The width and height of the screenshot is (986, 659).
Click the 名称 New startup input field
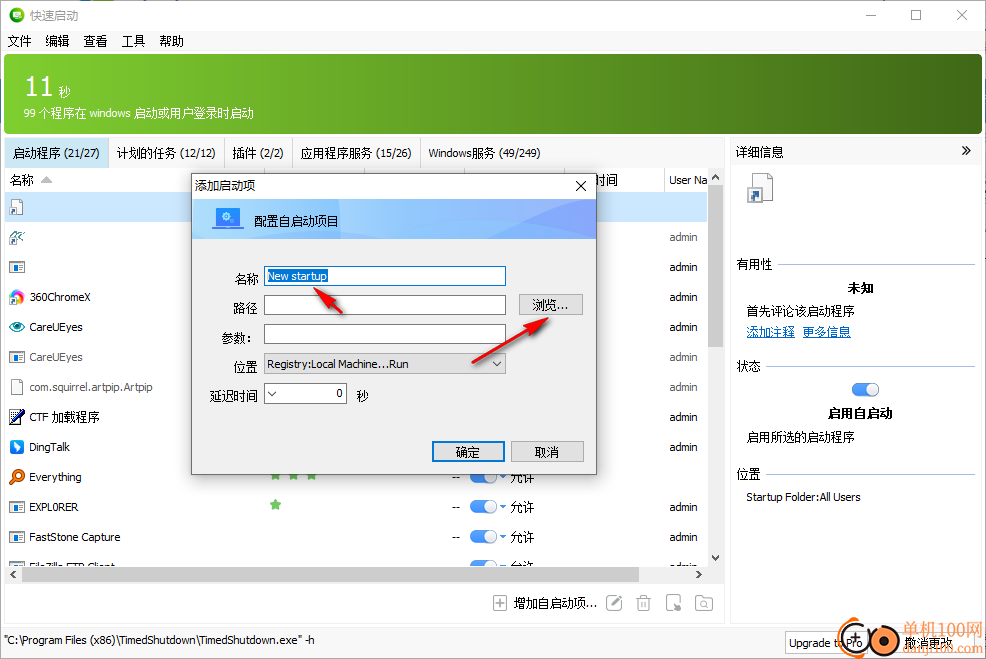point(385,276)
